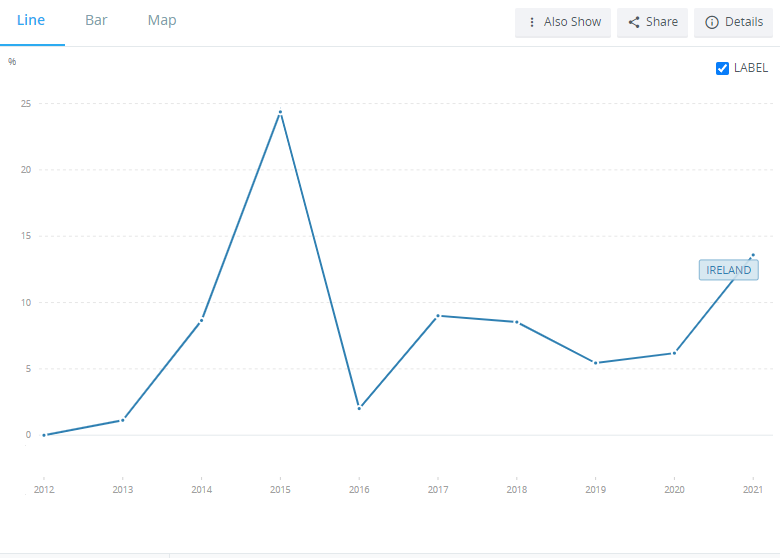The width and height of the screenshot is (780, 558).
Task: Click the 2016 data point
Action: (x=359, y=408)
